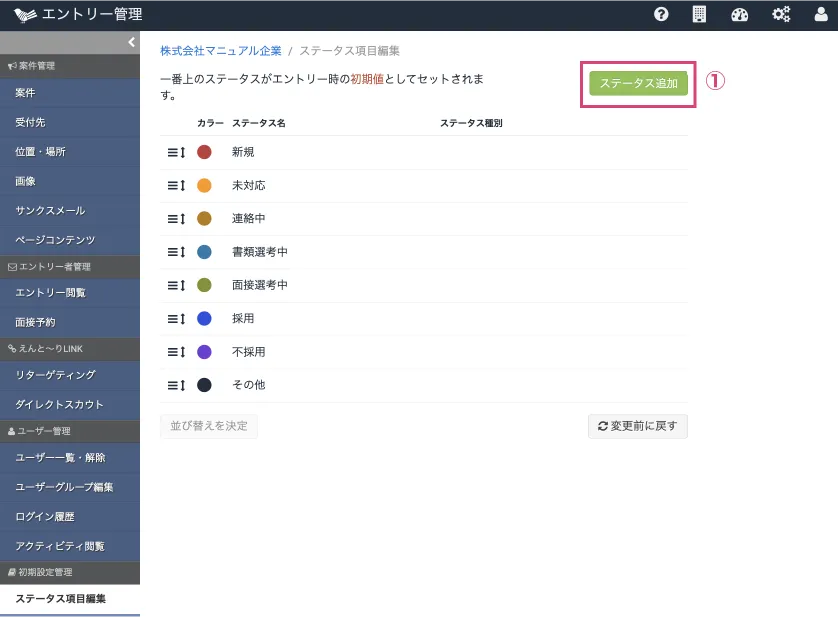The image size is (838, 617).
Task: Select the 書類選考中 status row
Action: pos(260,252)
